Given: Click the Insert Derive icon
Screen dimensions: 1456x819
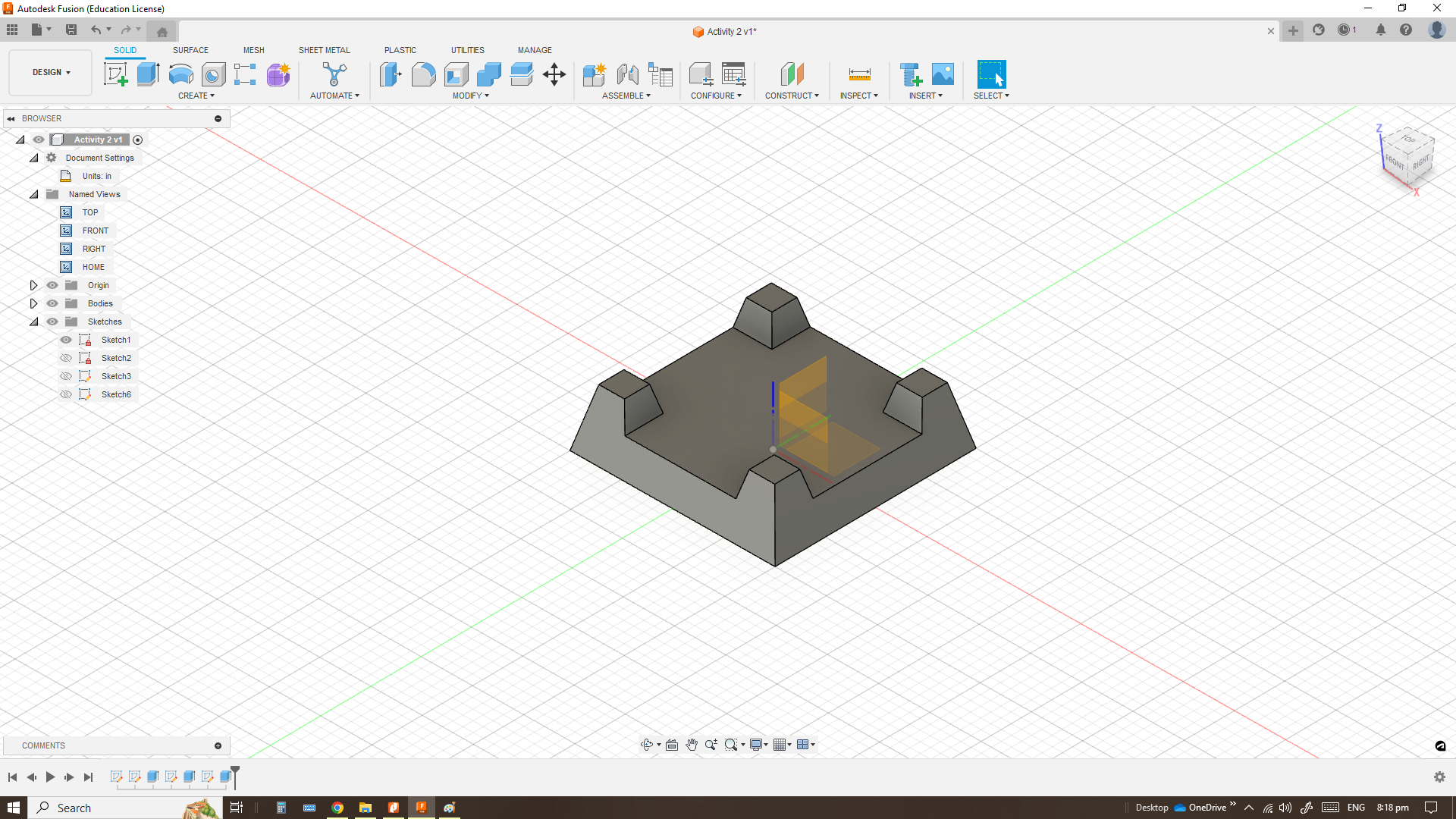Looking at the screenshot, I should coord(911,74).
